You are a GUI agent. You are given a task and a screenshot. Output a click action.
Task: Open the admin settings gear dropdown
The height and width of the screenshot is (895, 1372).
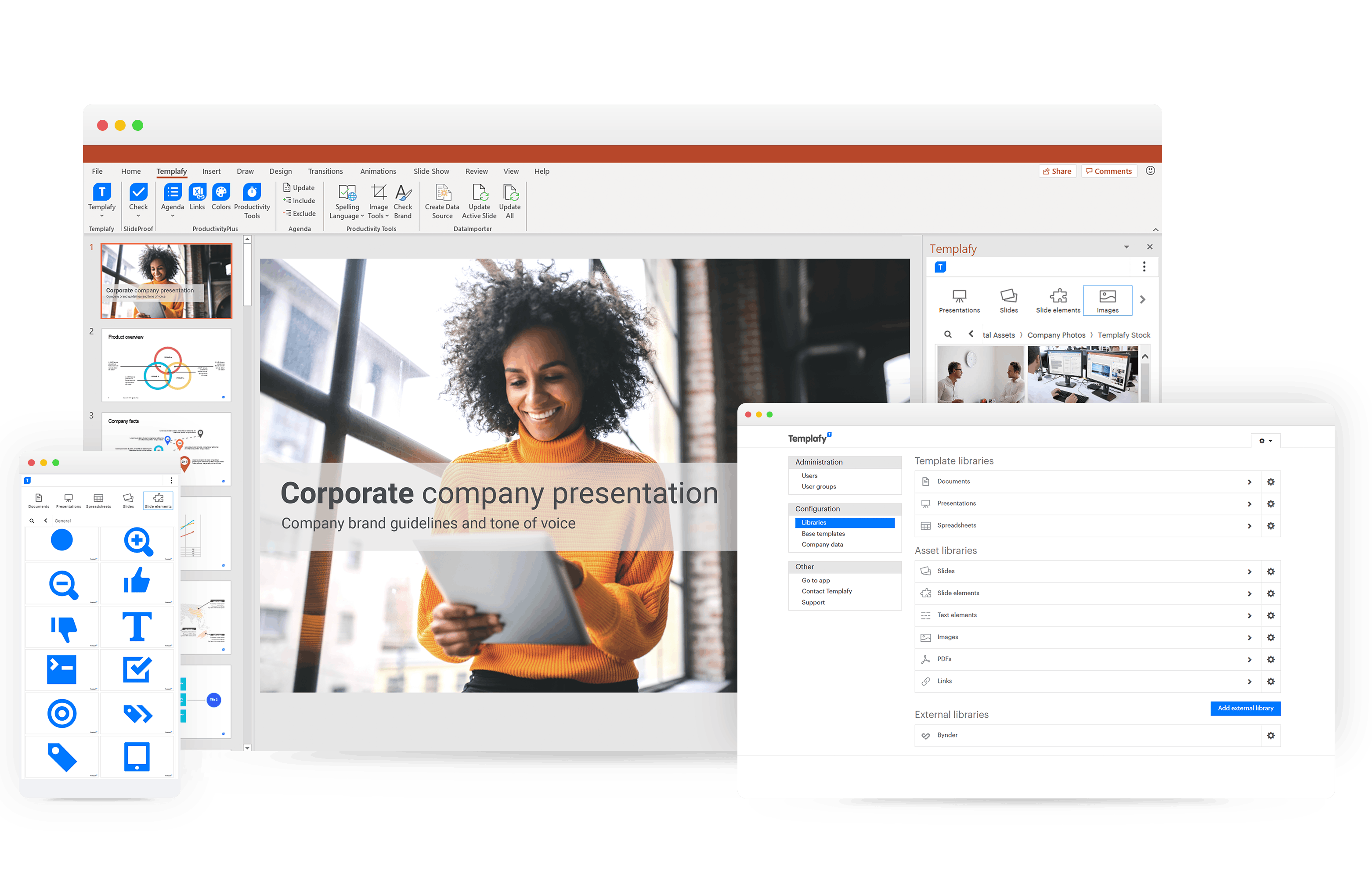pos(1265,441)
